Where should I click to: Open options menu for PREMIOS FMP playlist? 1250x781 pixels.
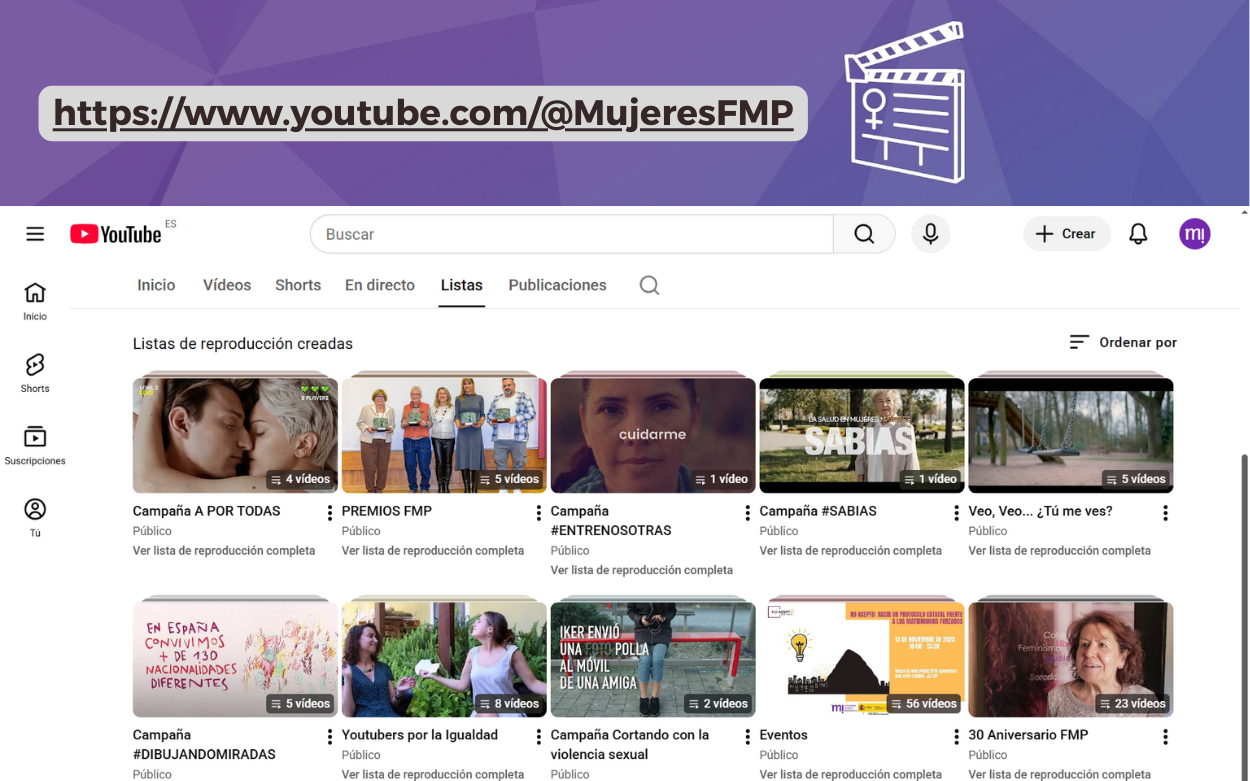(x=539, y=513)
